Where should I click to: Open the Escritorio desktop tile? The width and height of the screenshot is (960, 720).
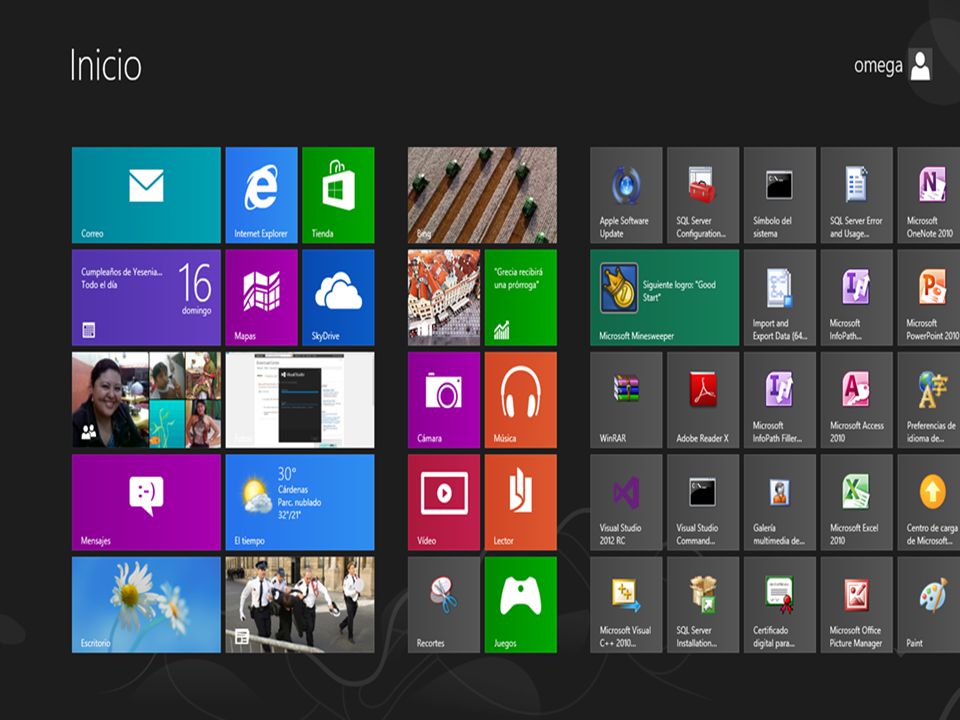pos(146,604)
